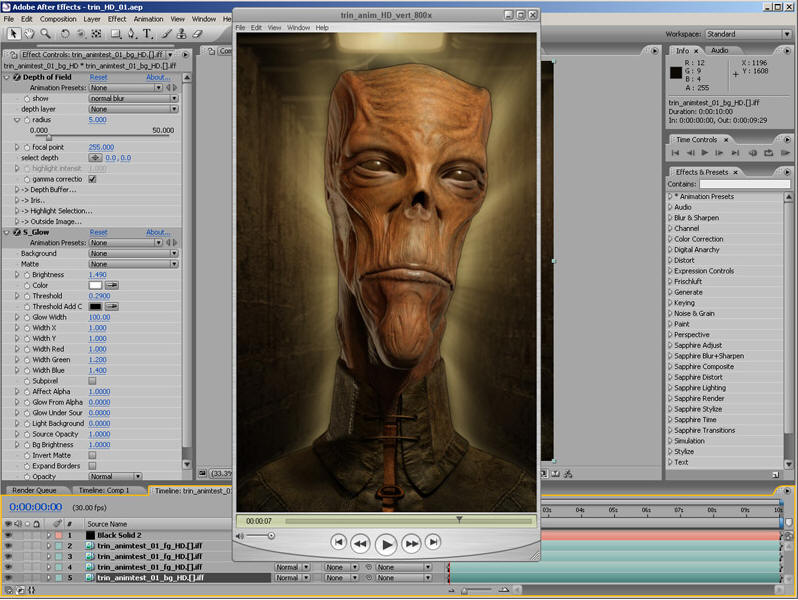Image resolution: width=798 pixels, height=600 pixels.
Task: Expand the Depth Buffer group
Action: pyautogui.click(x=17, y=190)
